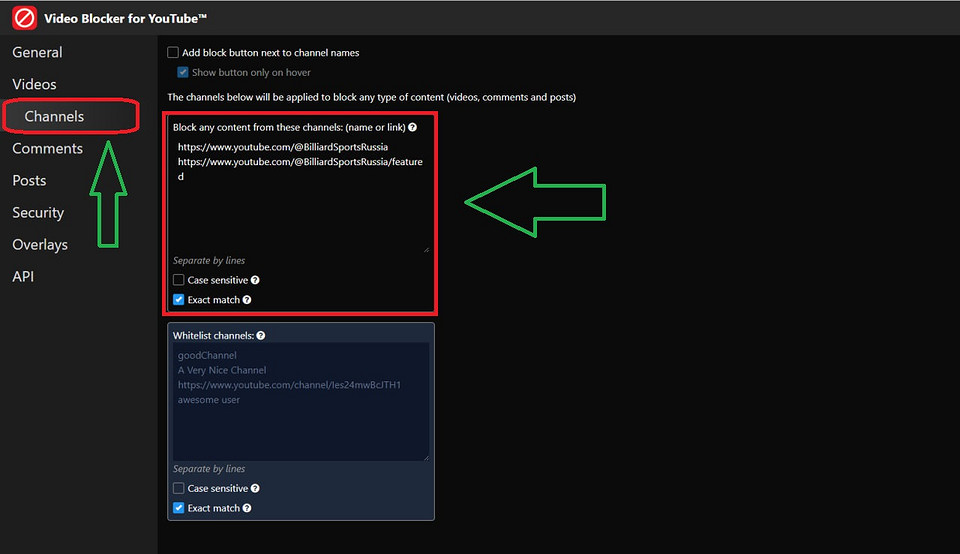Uncheck Exact match under Whitelist channels
Screen dimensions: 960x554
[179, 508]
